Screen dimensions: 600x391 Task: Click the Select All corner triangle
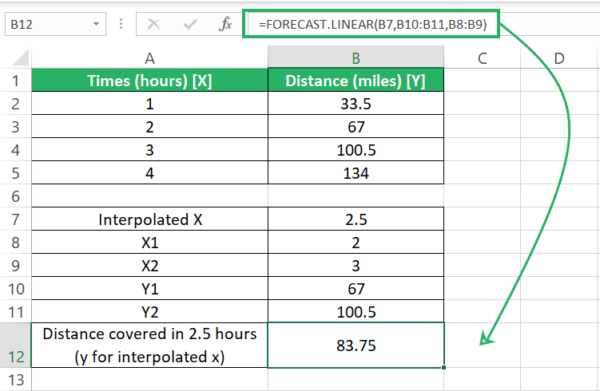pyautogui.click(x=21, y=58)
